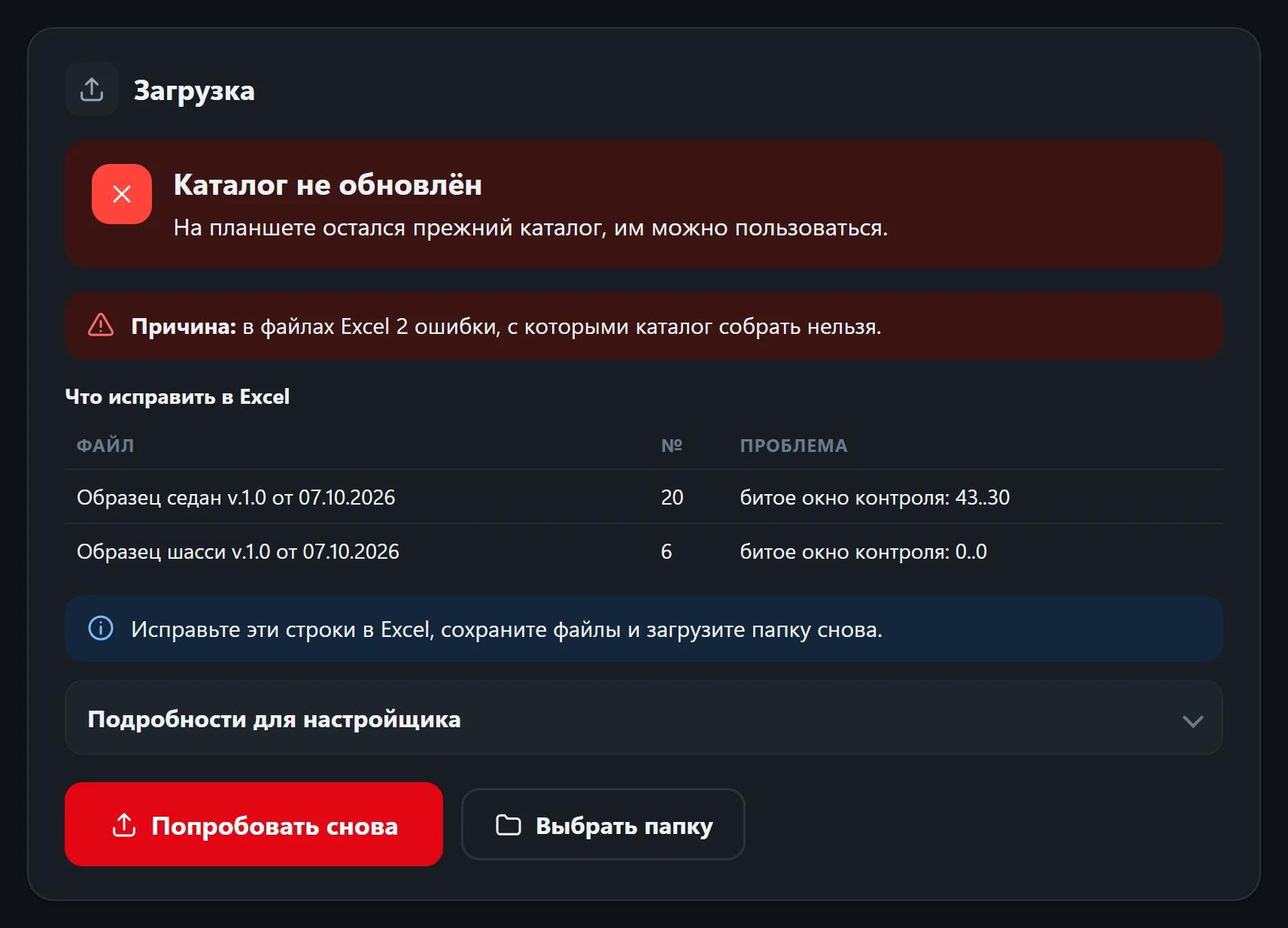Click the warning triangle icon near Причина
The height and width of the screenshot is (928, 1288).
(x=101, y=326)
